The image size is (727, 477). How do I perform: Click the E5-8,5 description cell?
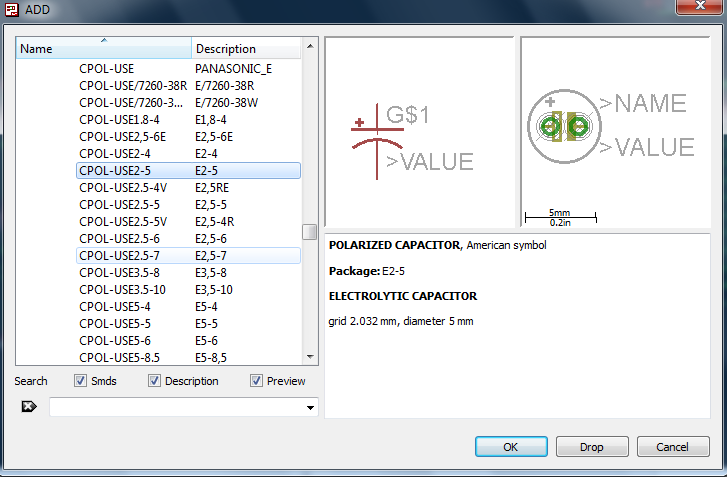click(x=210, y=357)
